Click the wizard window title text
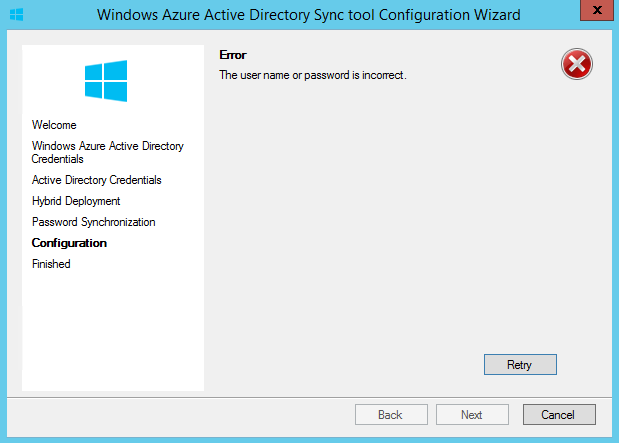This screenshot has width=619, height=443. (309, 15)
